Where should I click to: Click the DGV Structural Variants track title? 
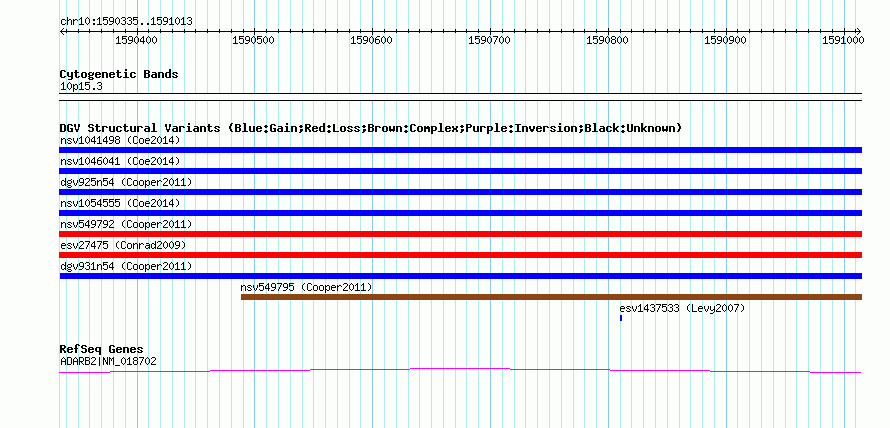pyautogui.click(x=371, y=128)
